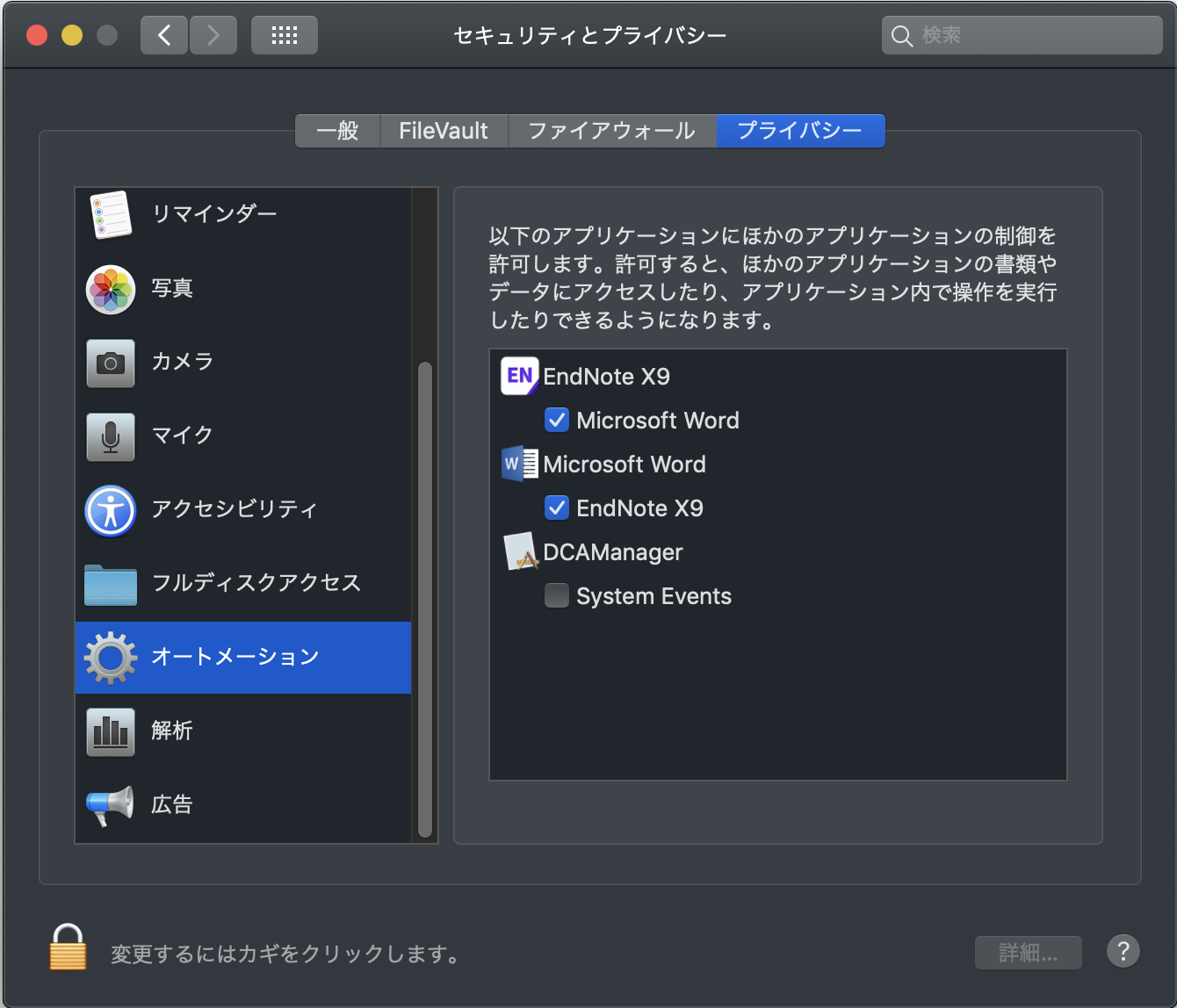1177x1008 pixels.
Task: Click the Microphone (マイク) icon
Action: coord(111,436)
